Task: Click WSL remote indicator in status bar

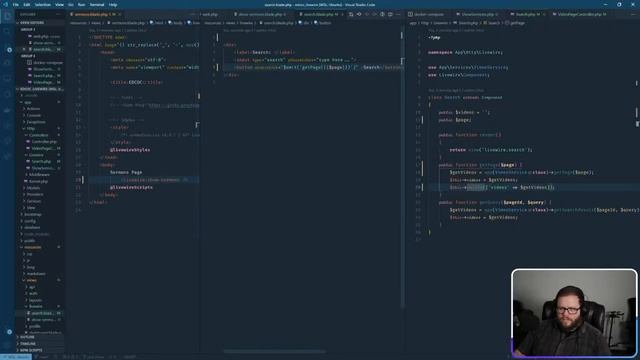Action: pyautogui.click(x=16, y=357)
